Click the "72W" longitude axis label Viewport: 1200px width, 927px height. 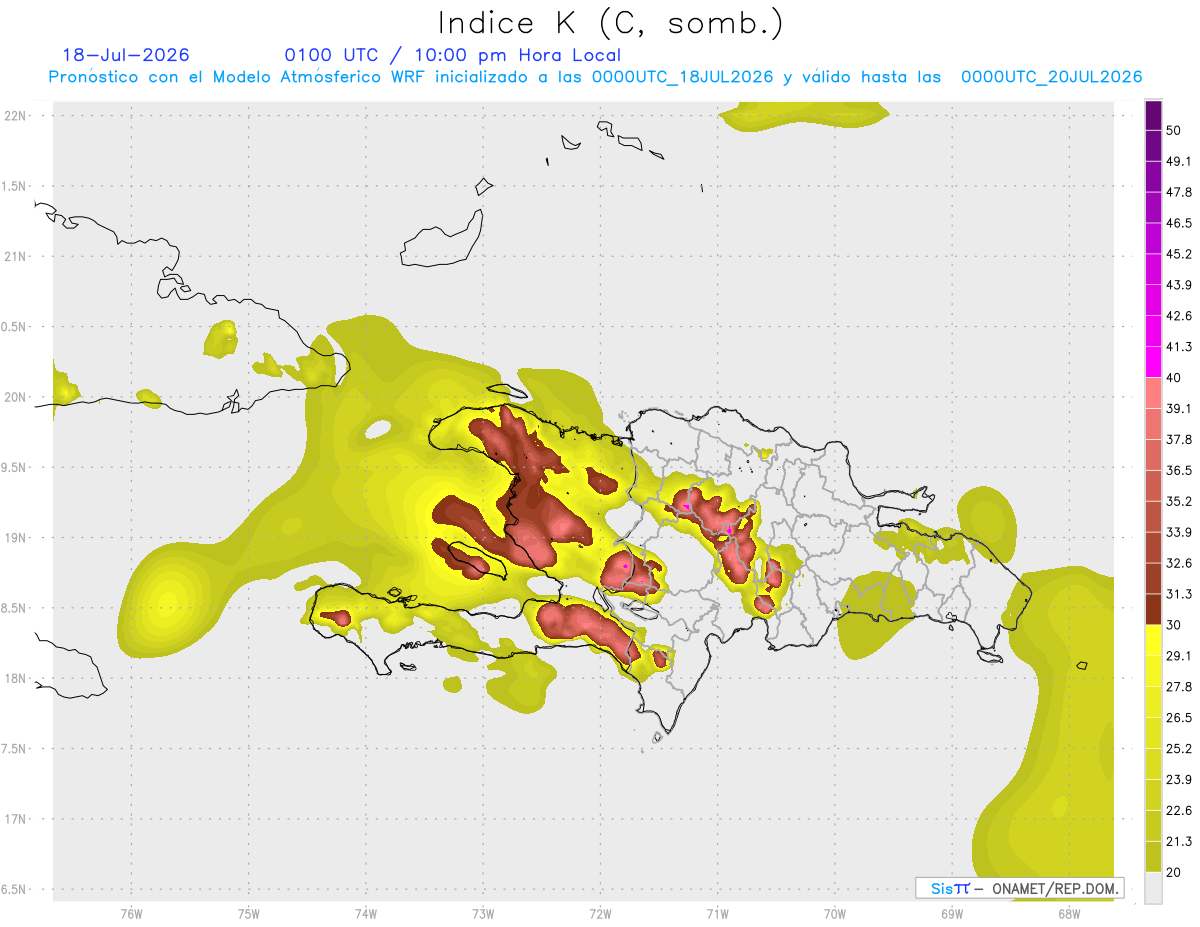point(600,913)
